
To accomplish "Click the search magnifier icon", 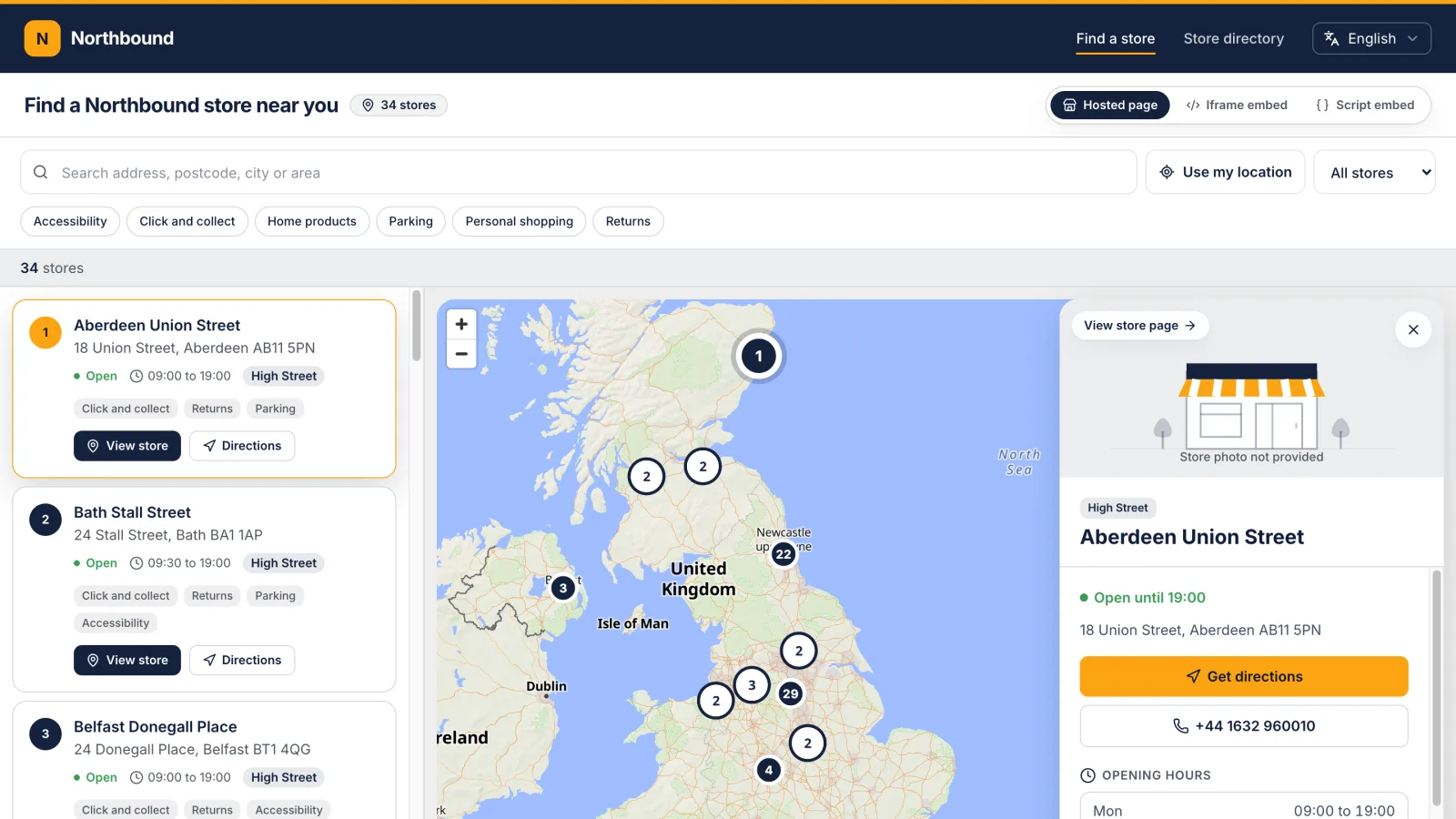I will [x=40, y=172].
